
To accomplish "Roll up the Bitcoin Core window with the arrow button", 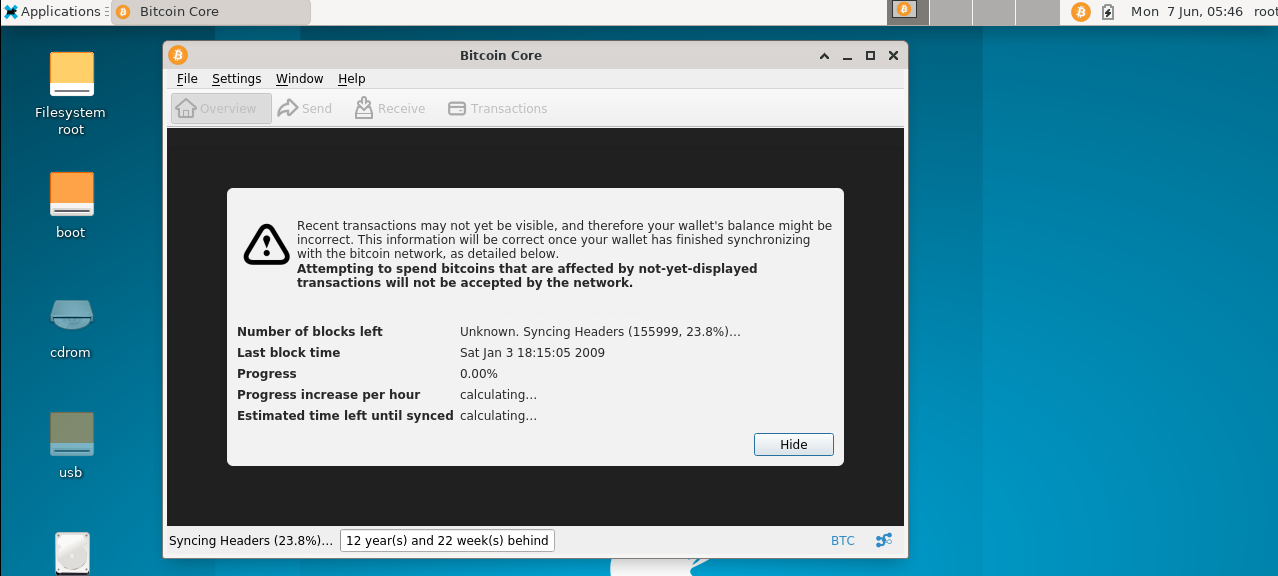I will tap(824, 56).
